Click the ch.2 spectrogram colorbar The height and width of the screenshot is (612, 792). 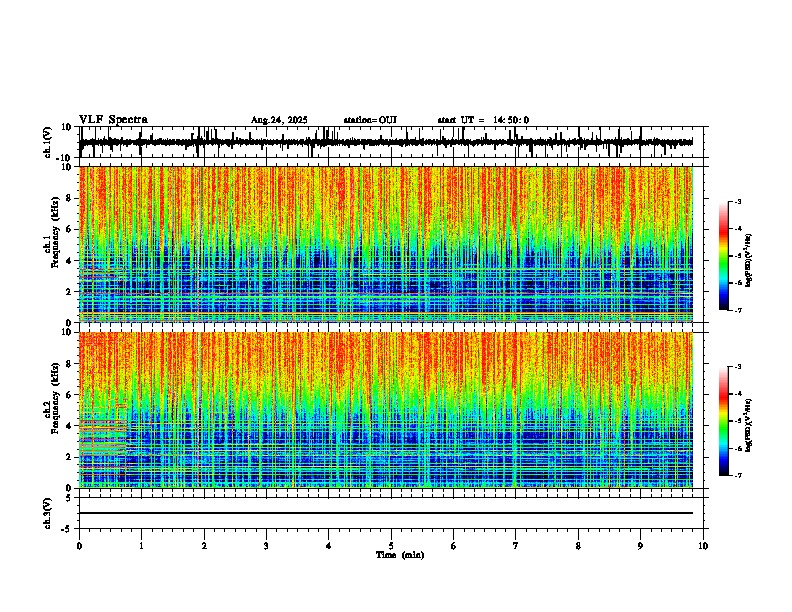point(724,421)
